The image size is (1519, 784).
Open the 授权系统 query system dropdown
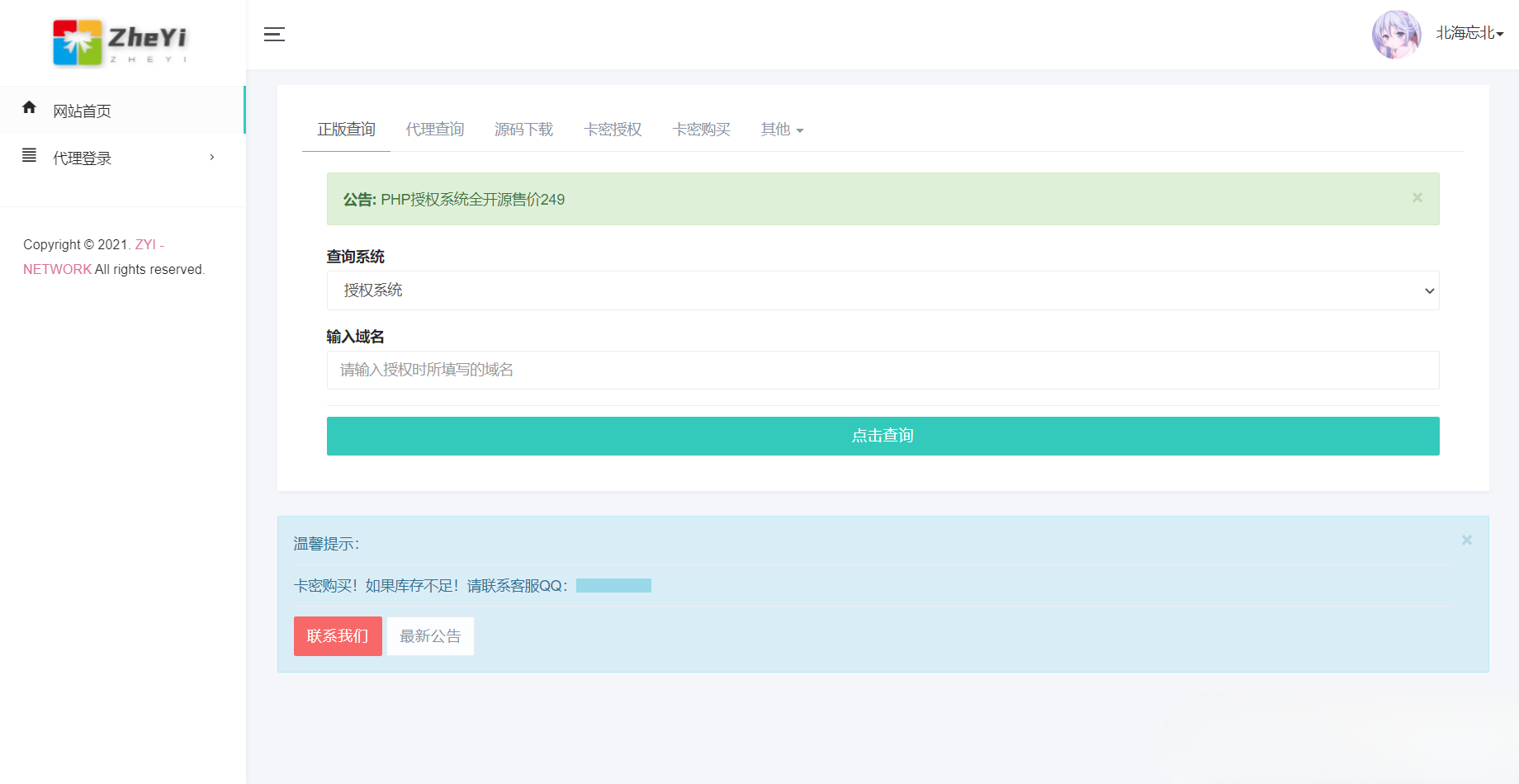pyautogui.click(x=882, y=290)
